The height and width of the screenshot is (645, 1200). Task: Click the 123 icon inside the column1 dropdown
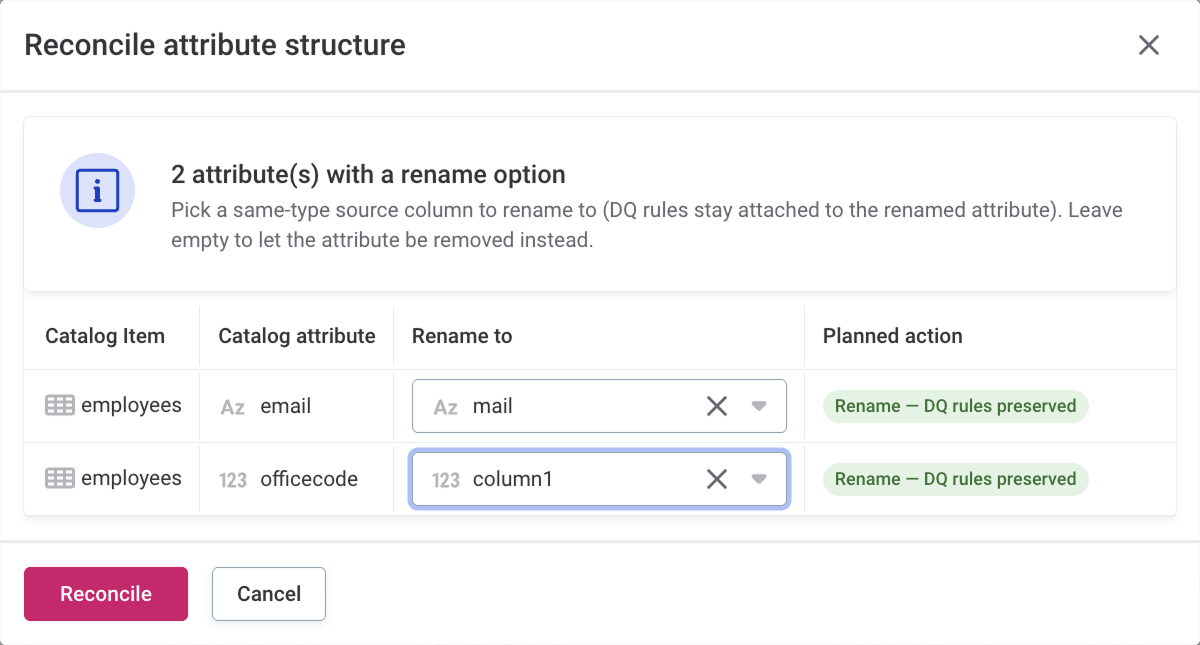pyautogui.click(x=446, y=480)
